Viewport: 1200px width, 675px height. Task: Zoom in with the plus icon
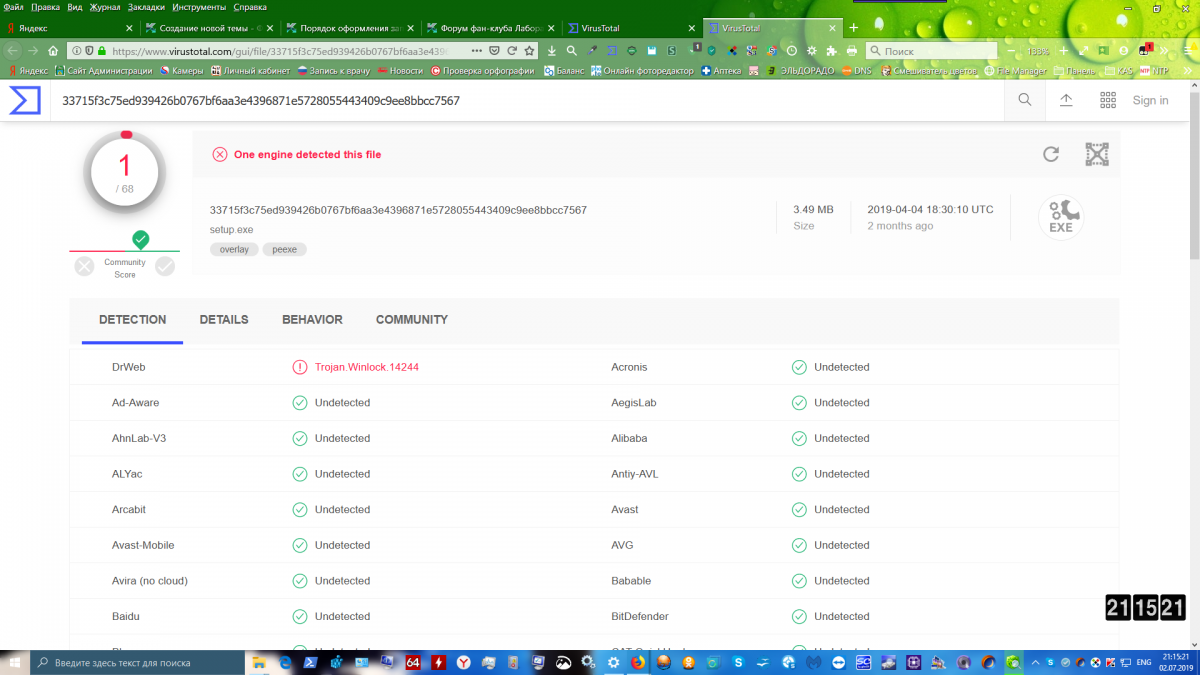click(1064, 50)
